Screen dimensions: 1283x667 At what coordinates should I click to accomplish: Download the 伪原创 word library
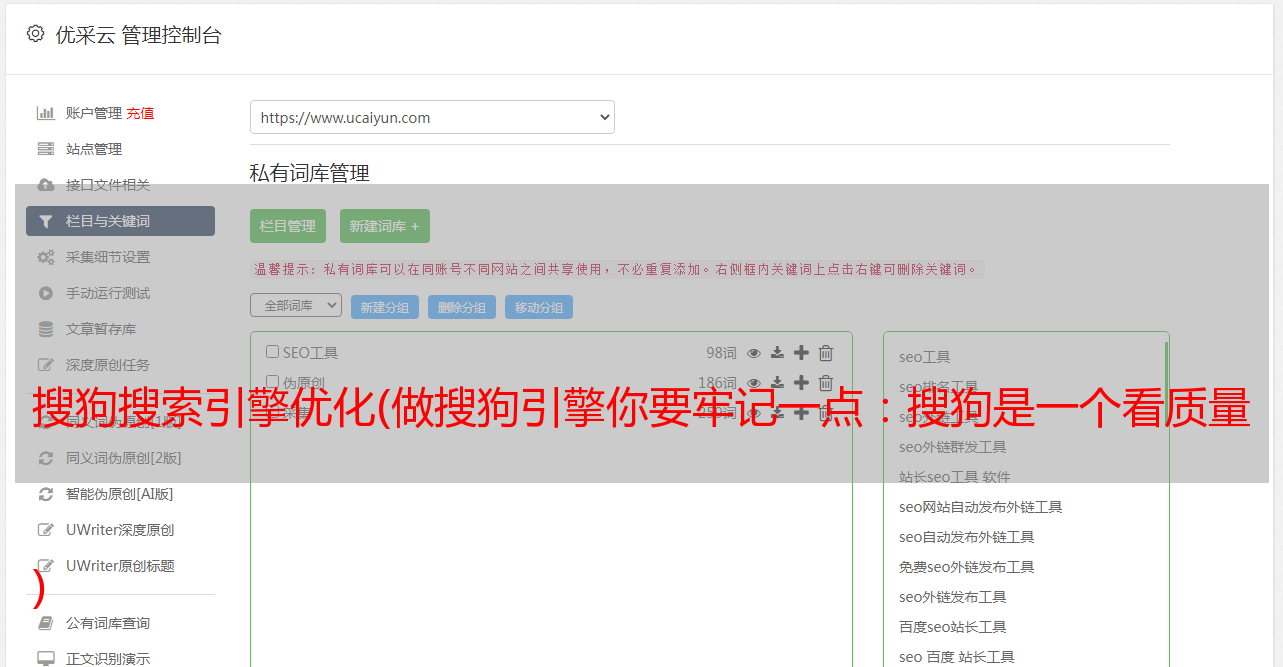pos(777,383)
